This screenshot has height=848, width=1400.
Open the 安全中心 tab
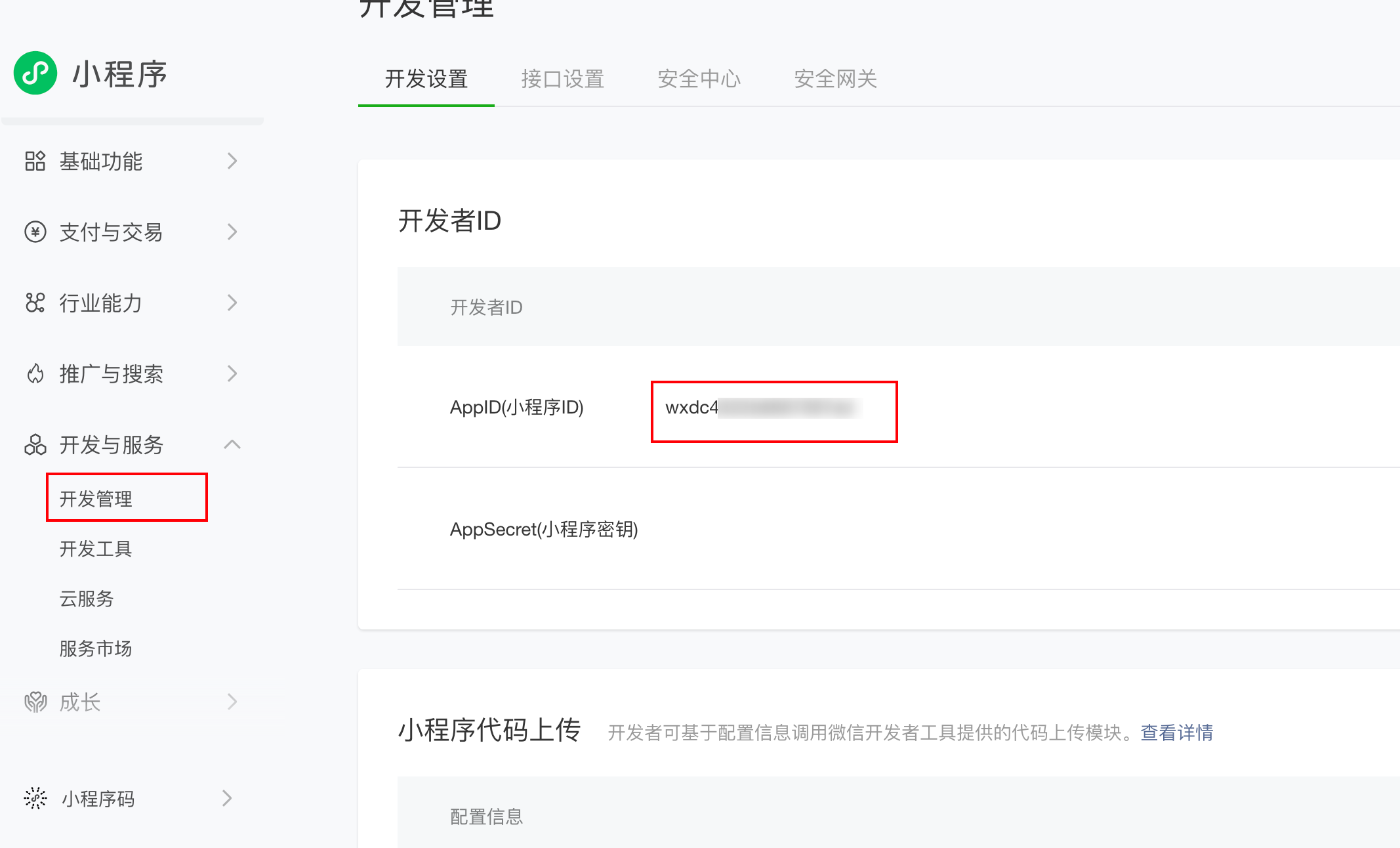[x=699, y=79]
